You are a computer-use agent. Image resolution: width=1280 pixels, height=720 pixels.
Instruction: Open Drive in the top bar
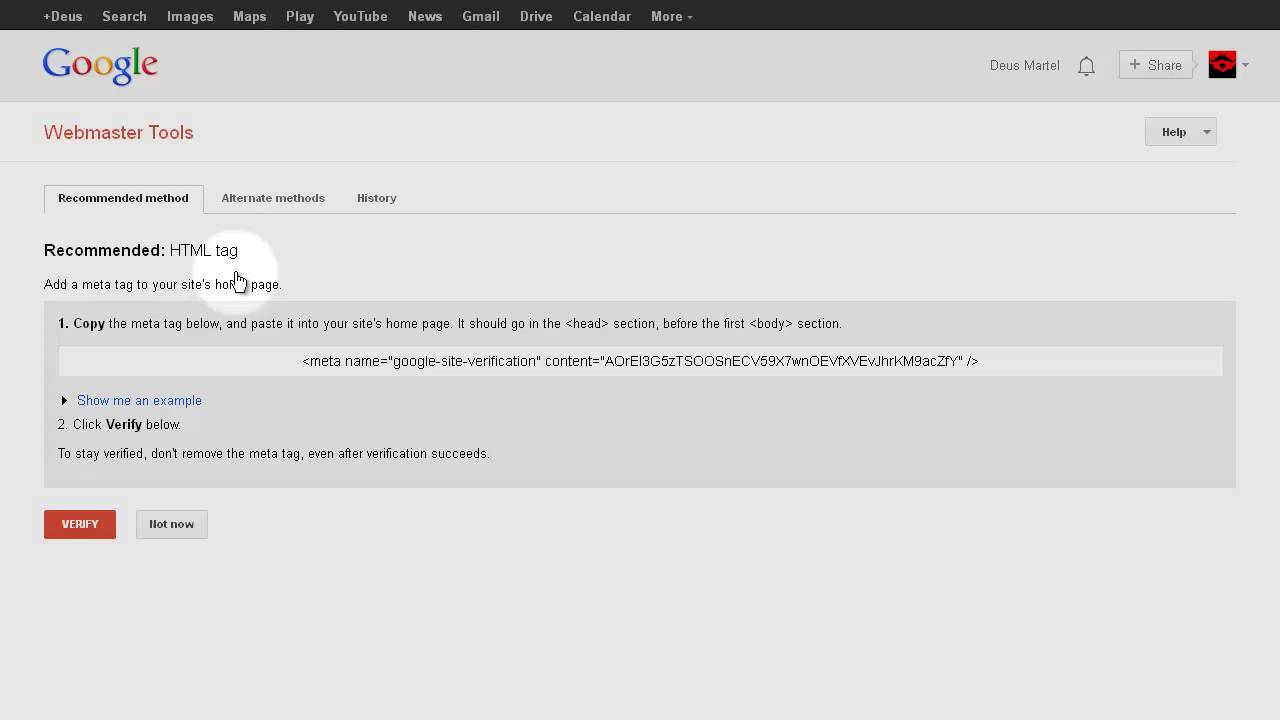(x=536, y=16)
